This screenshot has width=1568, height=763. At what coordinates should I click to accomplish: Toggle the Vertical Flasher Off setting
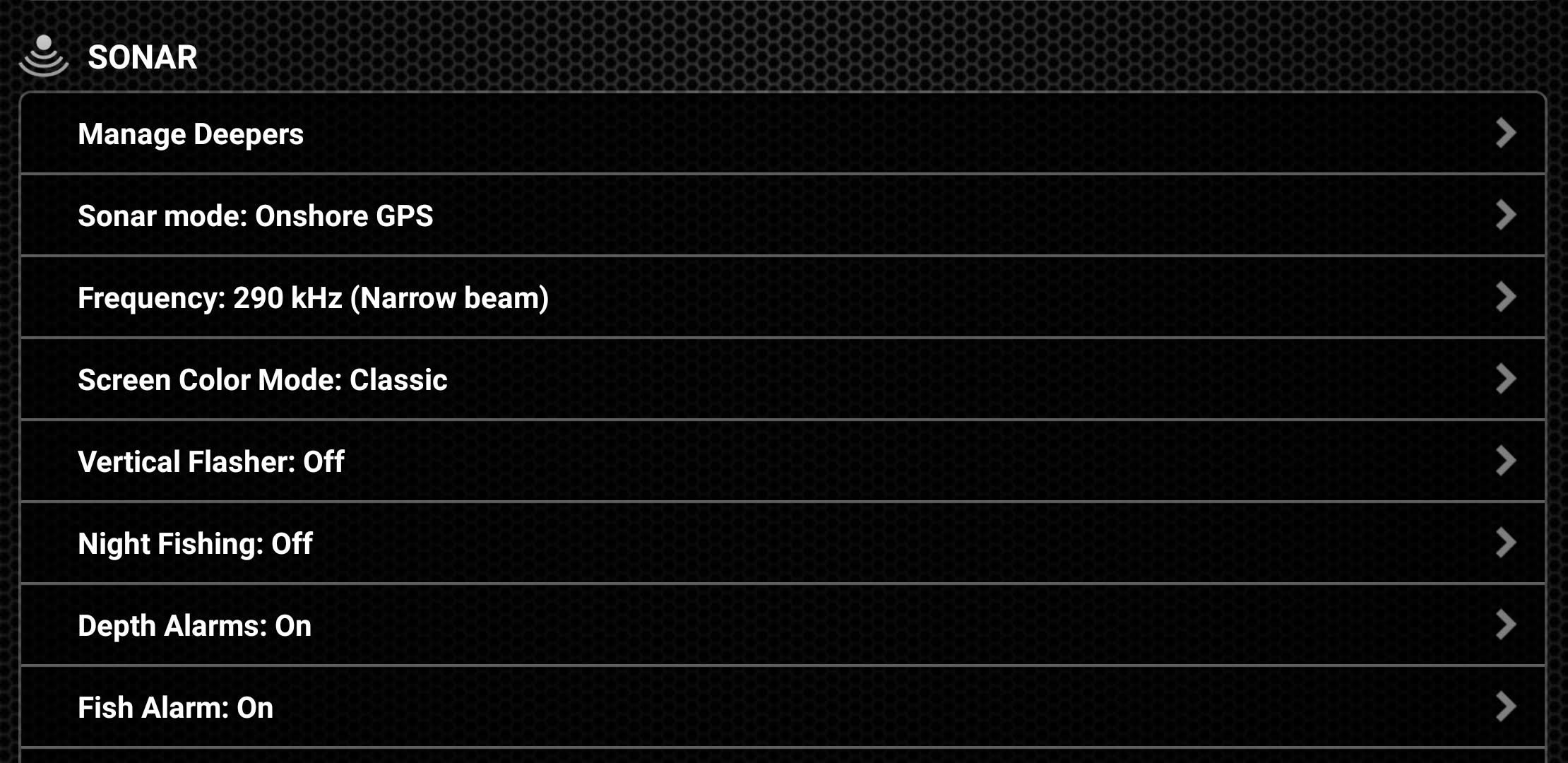pyautogui.click(x=210, y=462)
